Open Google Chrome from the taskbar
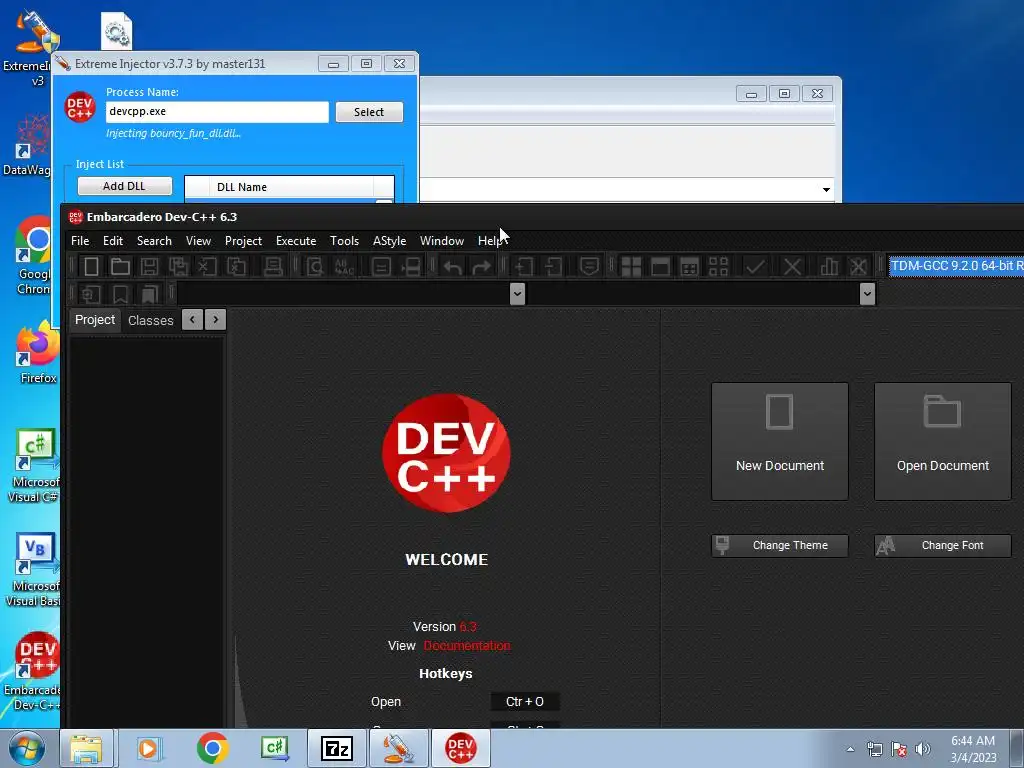 [x=212, y=748]
